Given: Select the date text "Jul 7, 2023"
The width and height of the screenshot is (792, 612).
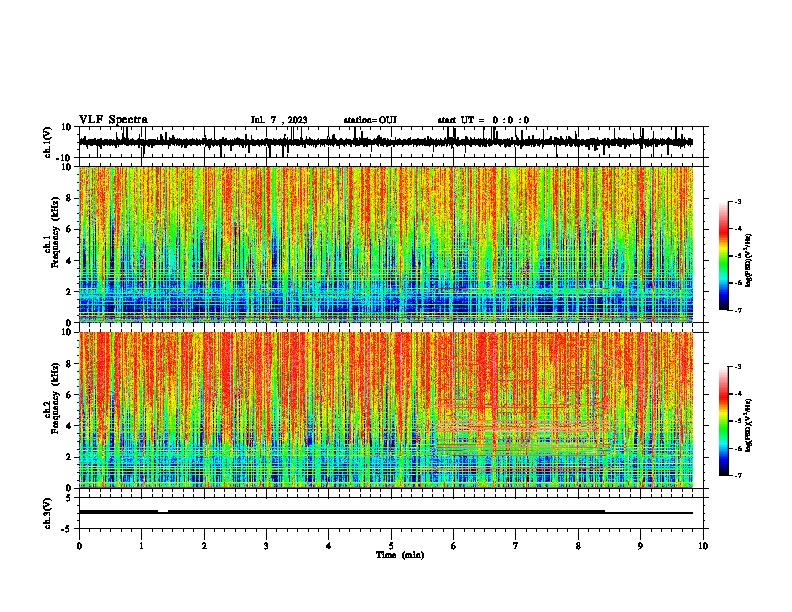Looking at the screenshot, I should tap(279, 120).
